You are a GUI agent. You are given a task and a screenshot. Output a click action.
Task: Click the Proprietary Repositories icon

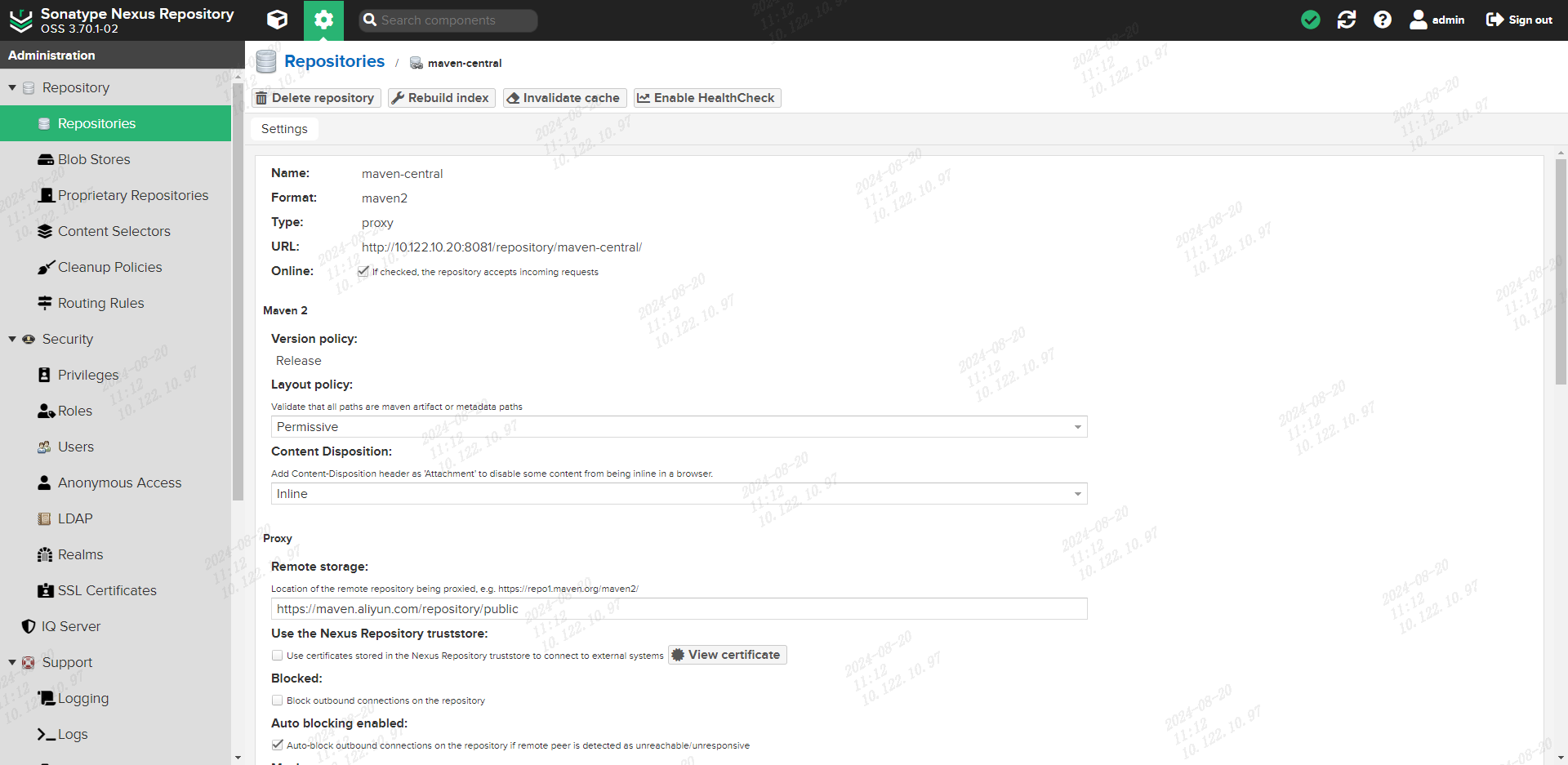click(x=47, y=195)
